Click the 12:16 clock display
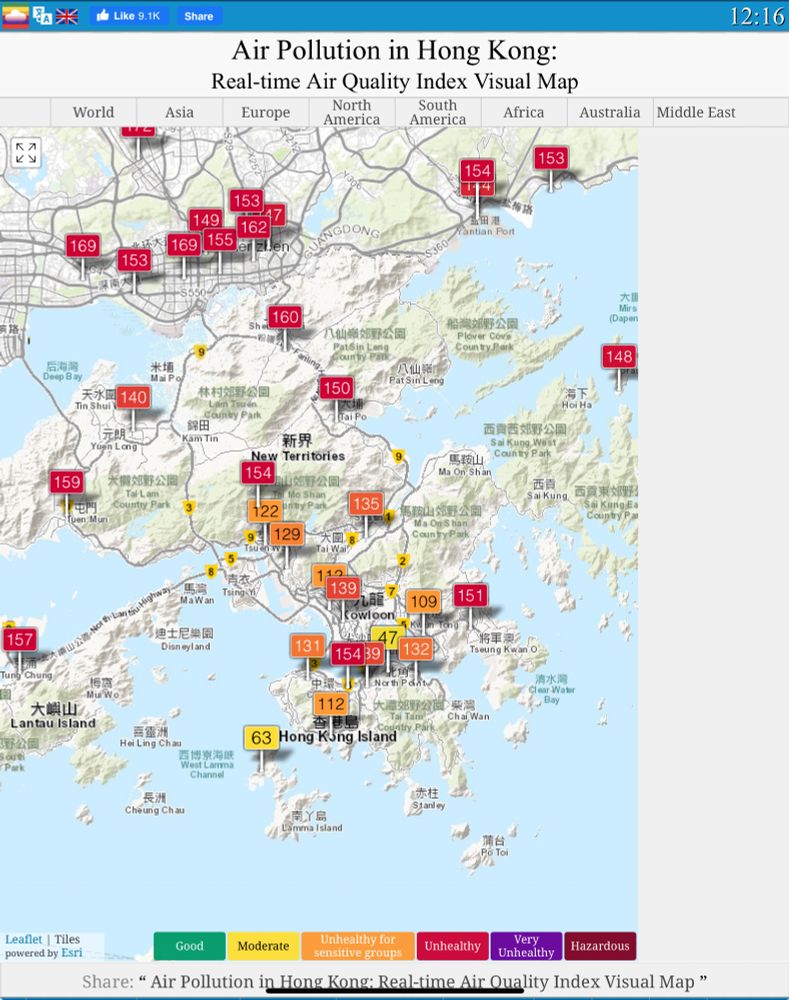 (757, 16)
